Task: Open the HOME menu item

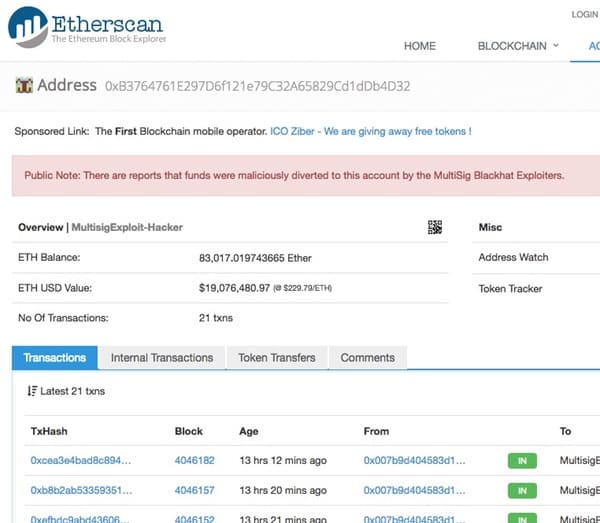Action: (420, 46)
